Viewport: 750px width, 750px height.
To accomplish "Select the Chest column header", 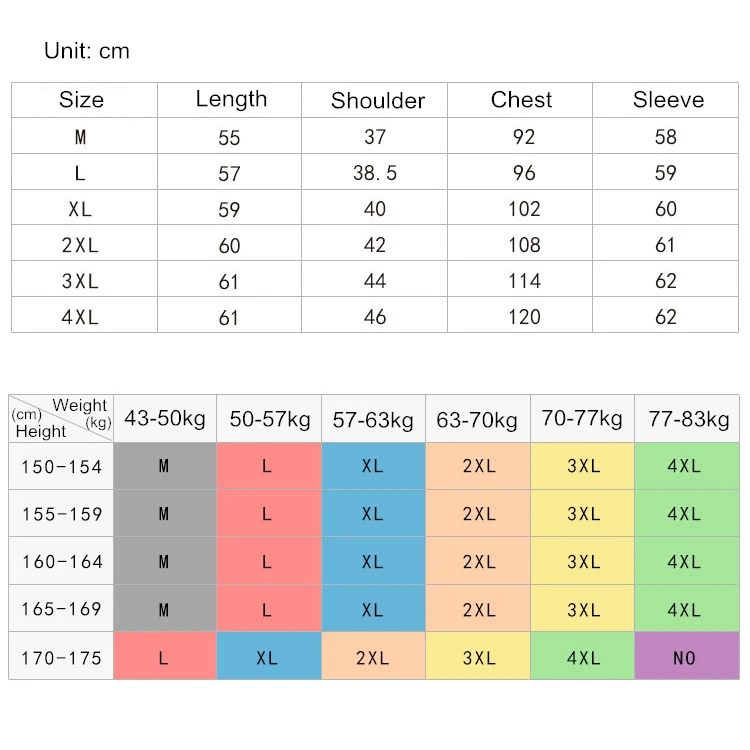I will point(520,100).
